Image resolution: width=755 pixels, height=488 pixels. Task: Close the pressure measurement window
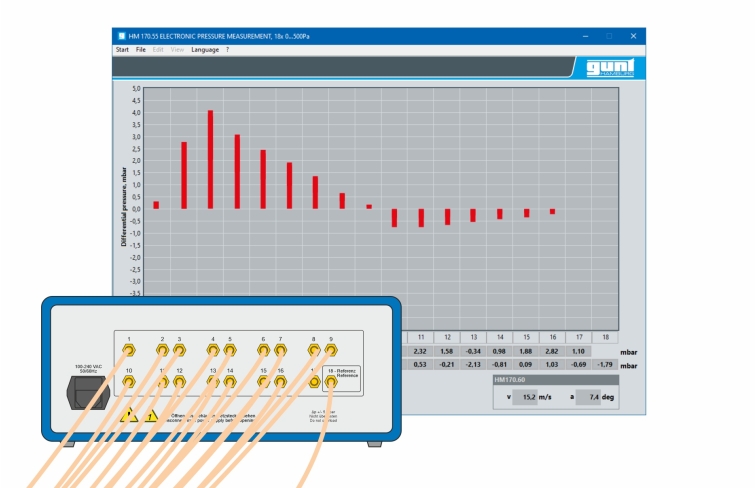coord(633,36)
